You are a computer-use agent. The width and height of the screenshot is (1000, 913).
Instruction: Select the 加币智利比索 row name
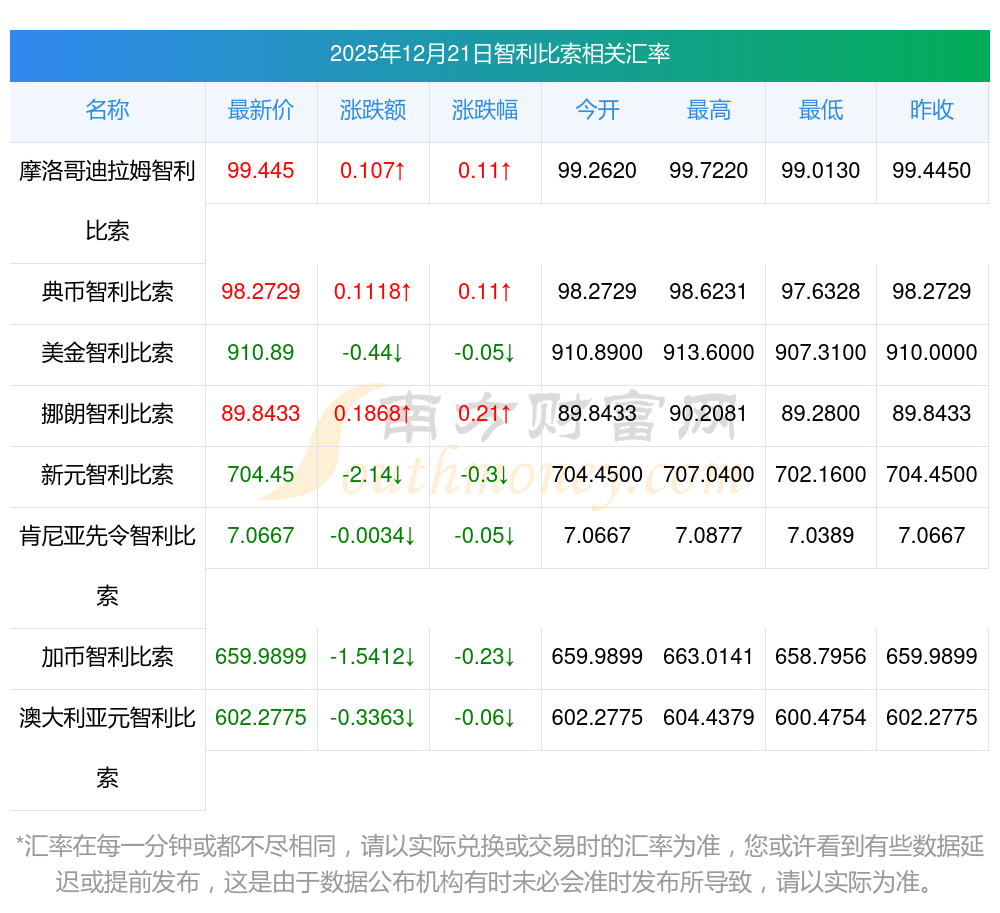107,657
